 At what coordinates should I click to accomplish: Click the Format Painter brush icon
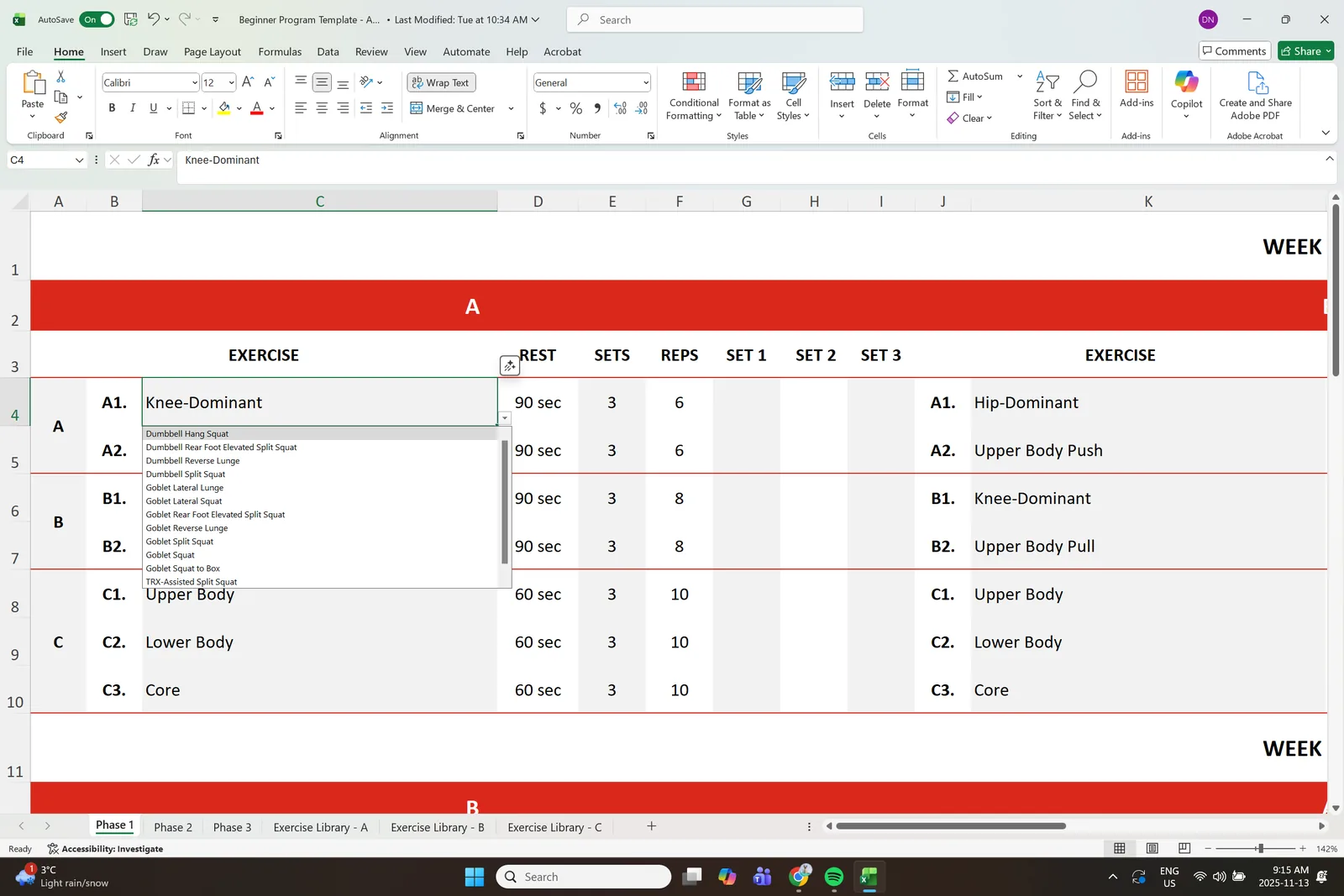(60, 118)
